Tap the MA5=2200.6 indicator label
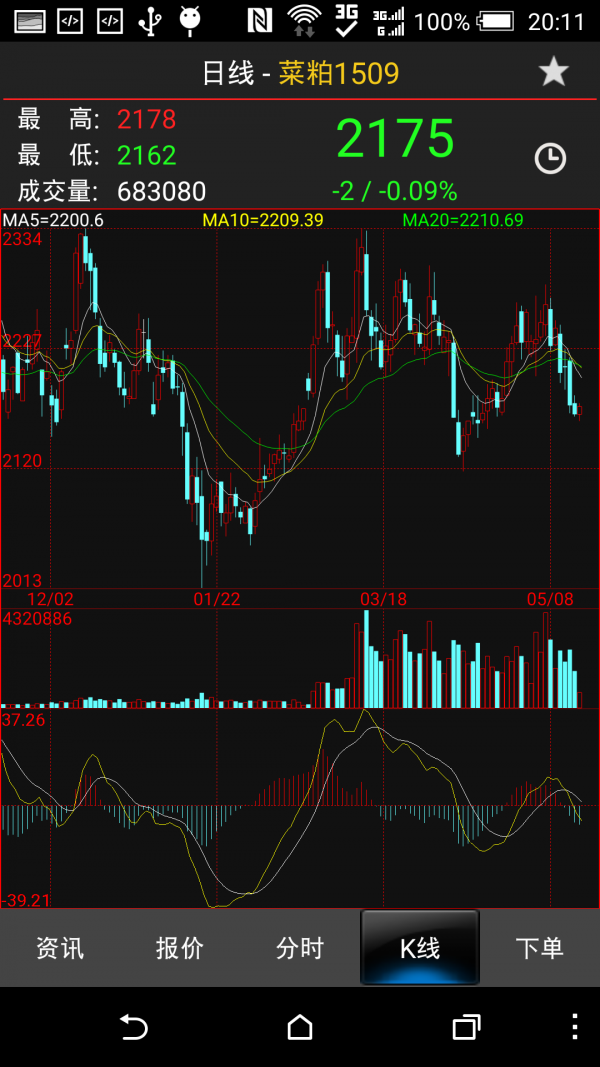The height and width of the screenshot is (1067, 600). click(53, 219)
